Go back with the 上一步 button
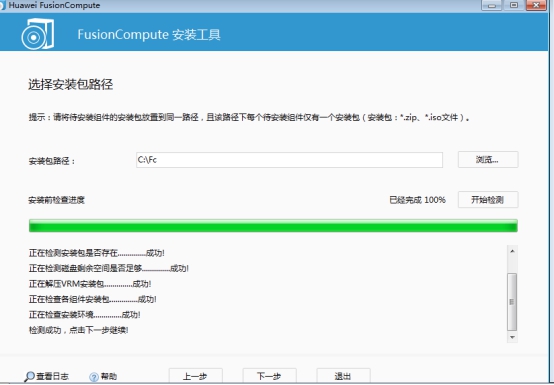The image size is (554, 385). point(195,376)
